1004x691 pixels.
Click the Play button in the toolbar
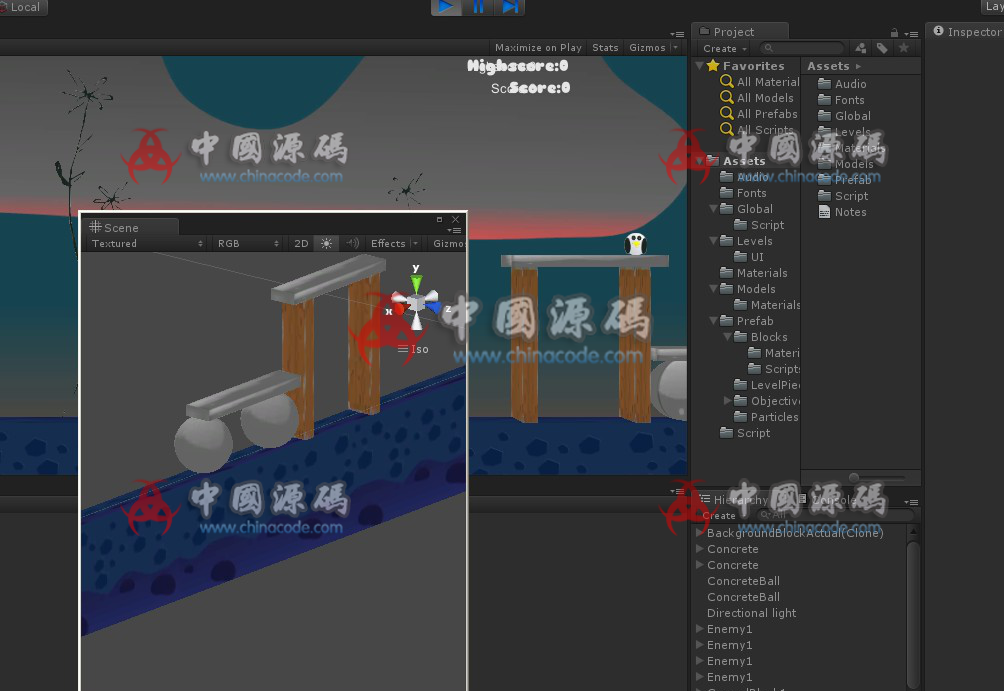446,7
